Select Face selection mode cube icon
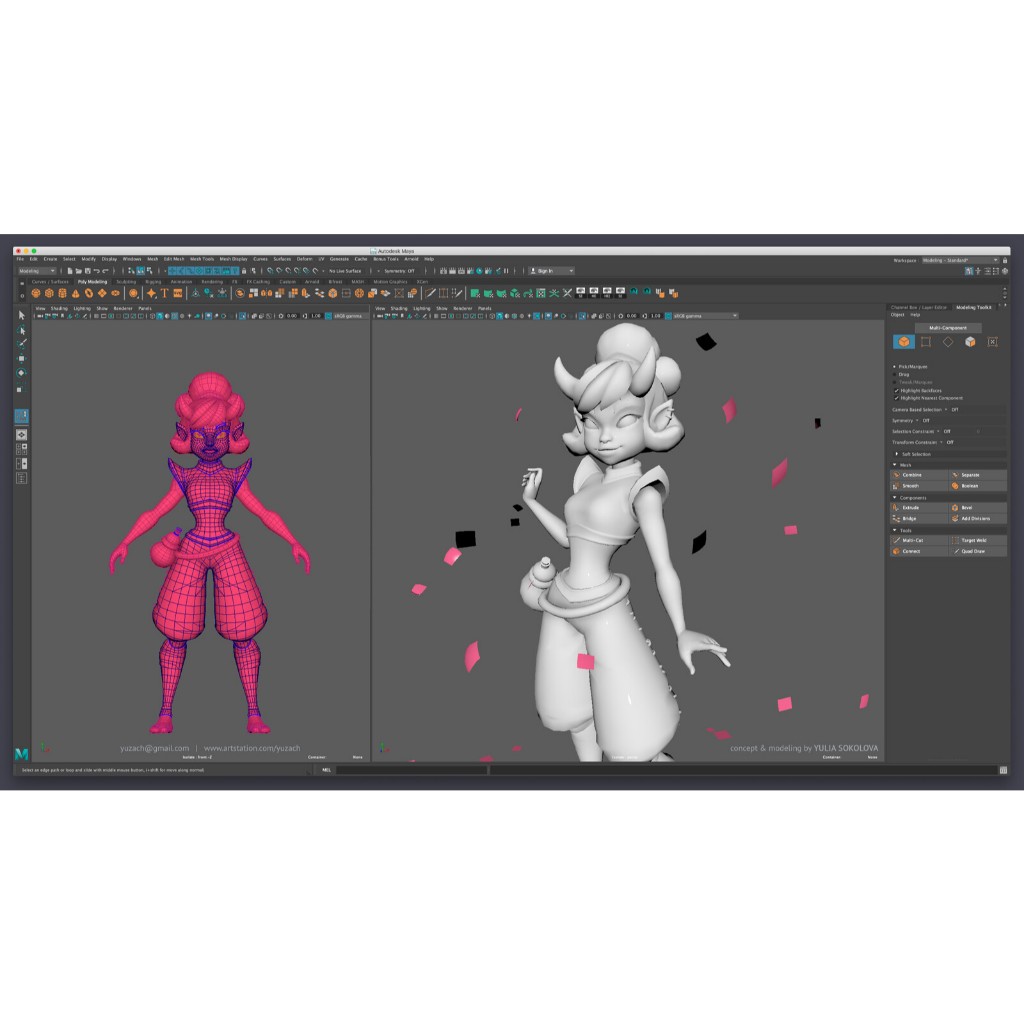1024x1024 pixels. click(x=970, y=342)
